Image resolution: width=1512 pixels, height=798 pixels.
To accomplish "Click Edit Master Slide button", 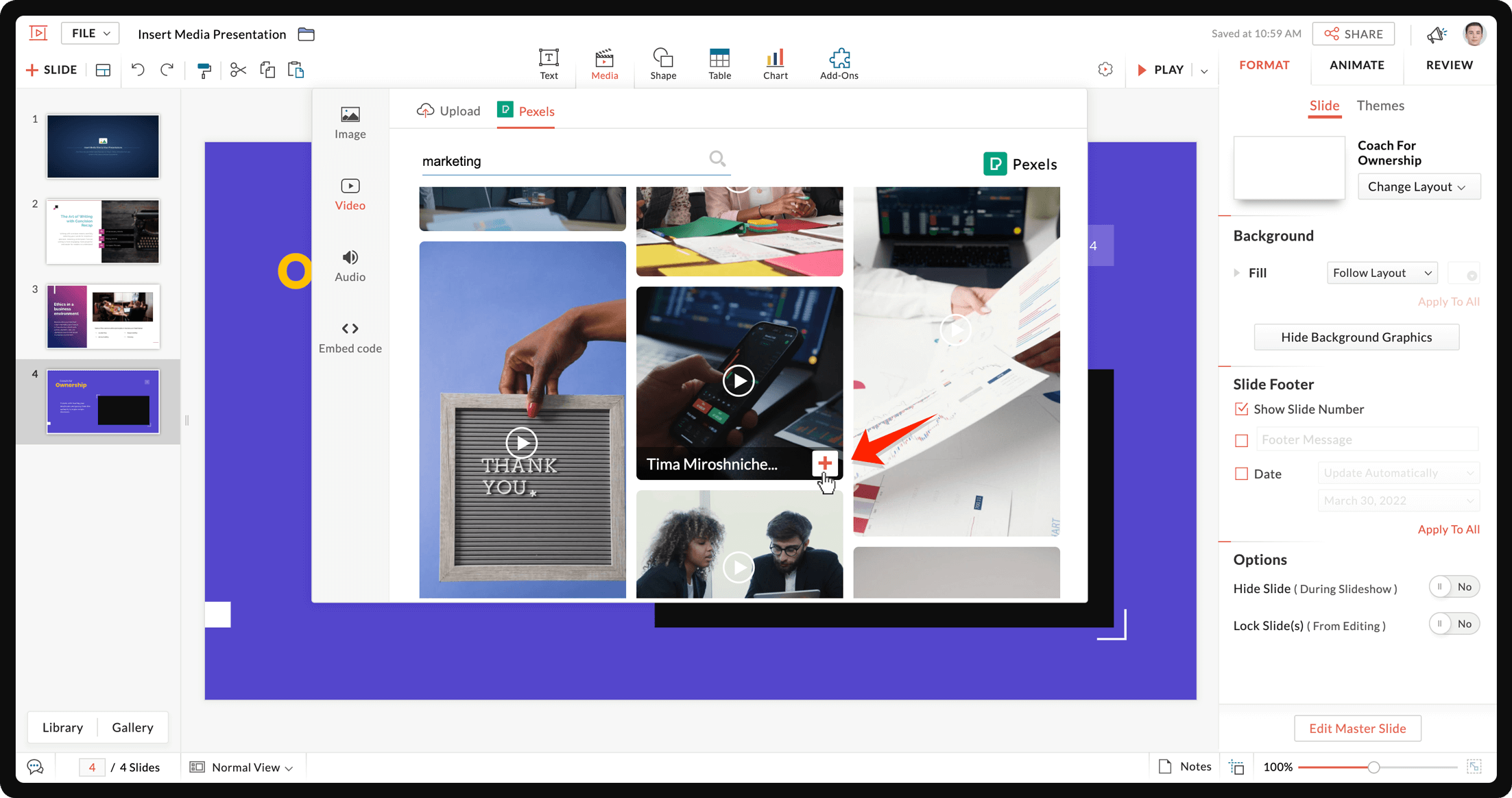I will tap(1357, 728).
